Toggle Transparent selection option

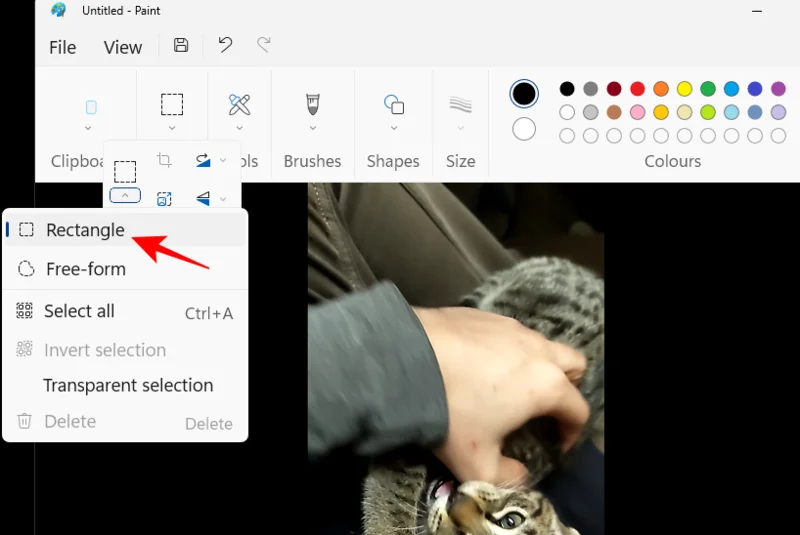coord(126,386)
